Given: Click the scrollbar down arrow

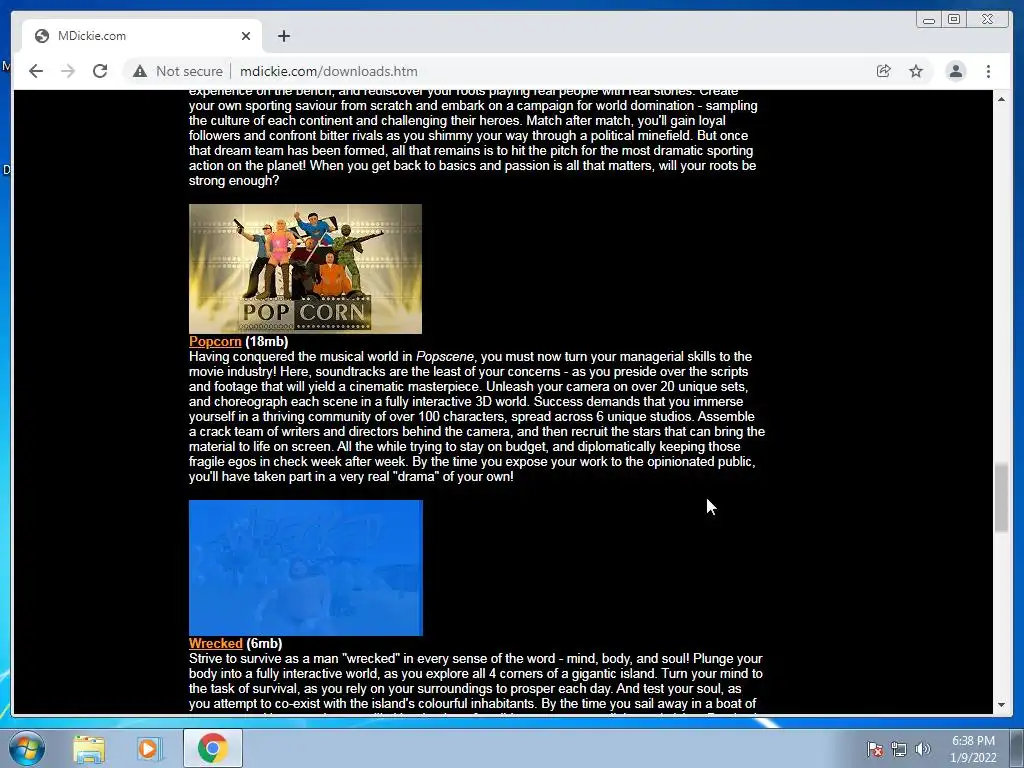Looking at the screenshot, I should (x=1001, y=705).
